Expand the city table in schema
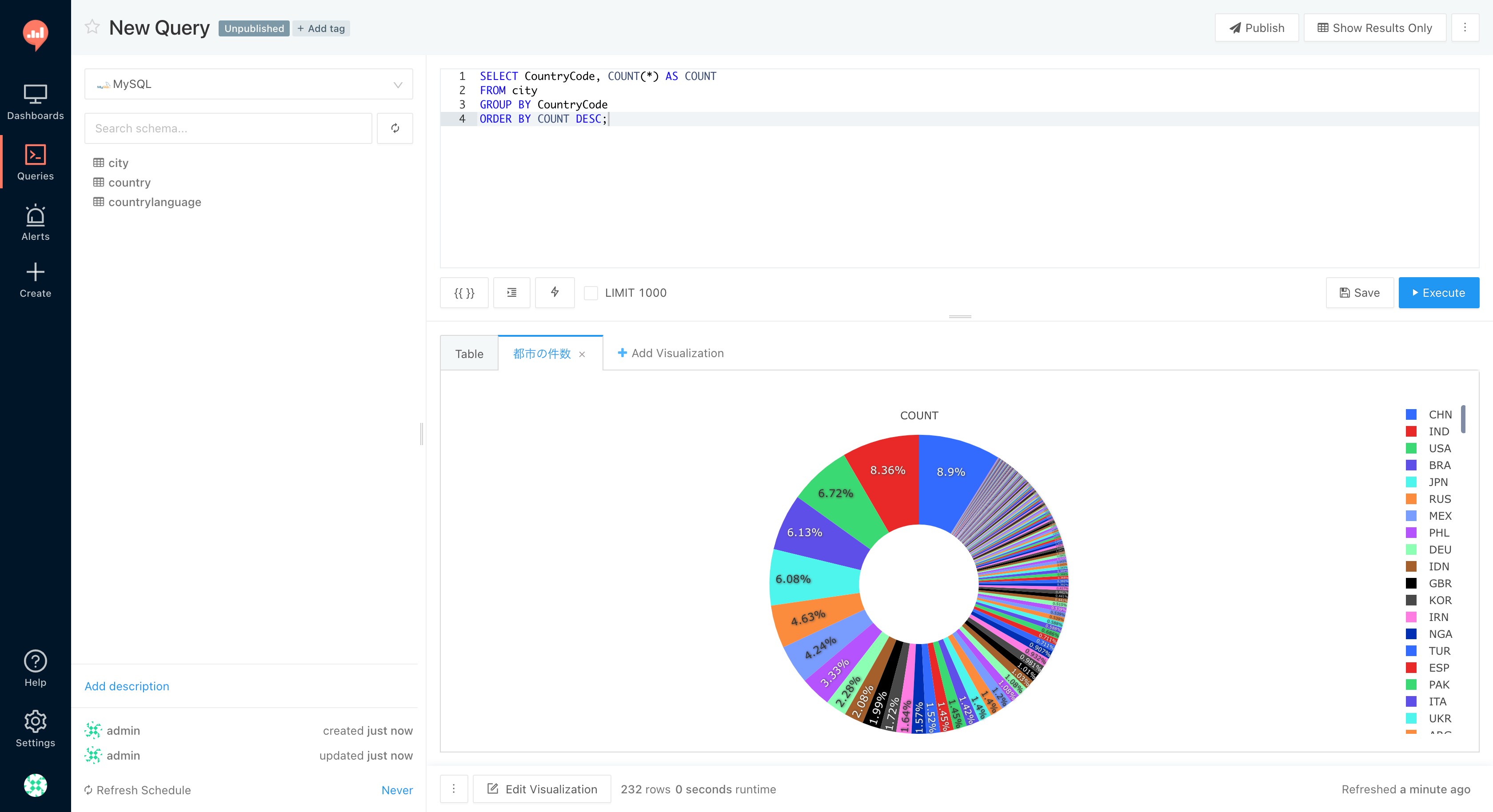Viewport: 1493px width, 812px height. (118, 163)
